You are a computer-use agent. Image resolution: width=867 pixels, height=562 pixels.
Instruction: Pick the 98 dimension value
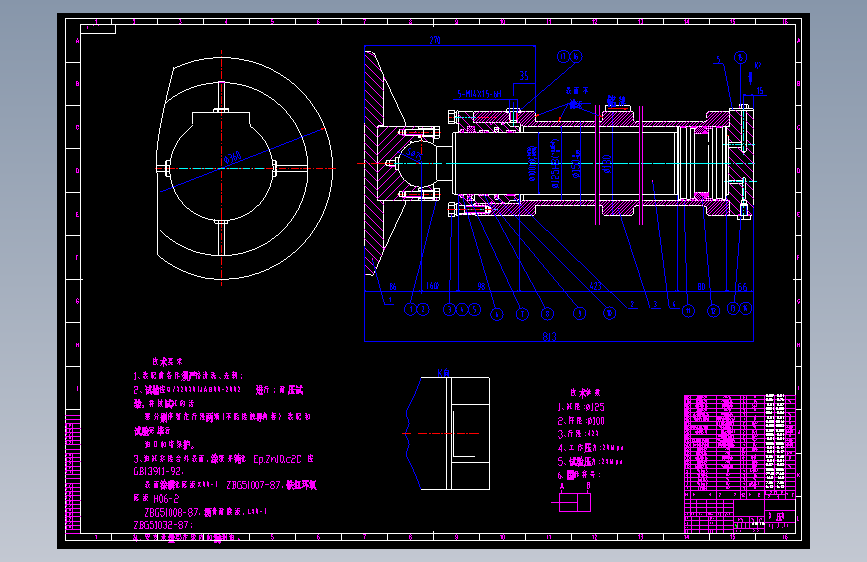(481, 286)
